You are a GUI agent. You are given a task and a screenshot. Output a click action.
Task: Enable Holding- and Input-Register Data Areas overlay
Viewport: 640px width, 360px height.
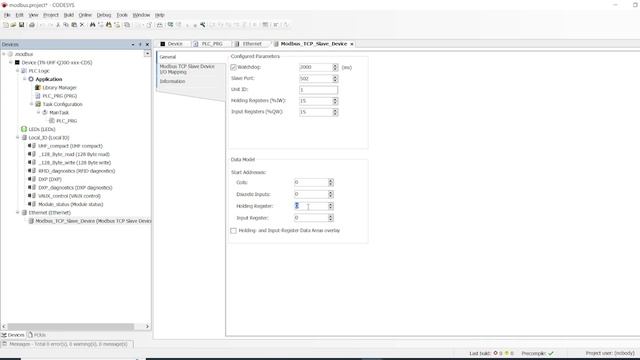click(233, 231)
